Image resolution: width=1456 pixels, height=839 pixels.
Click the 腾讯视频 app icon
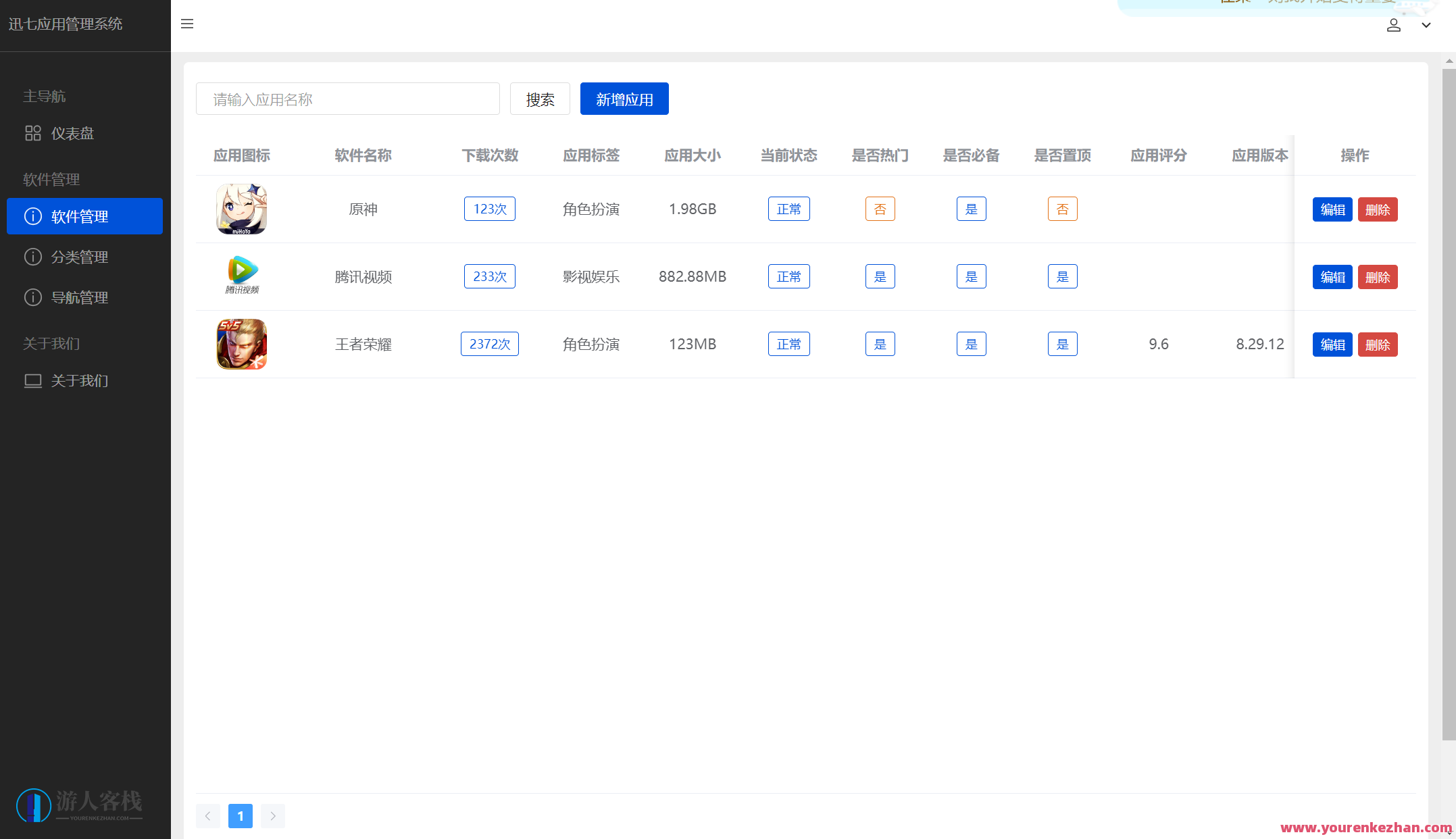[x=241, y=276]
